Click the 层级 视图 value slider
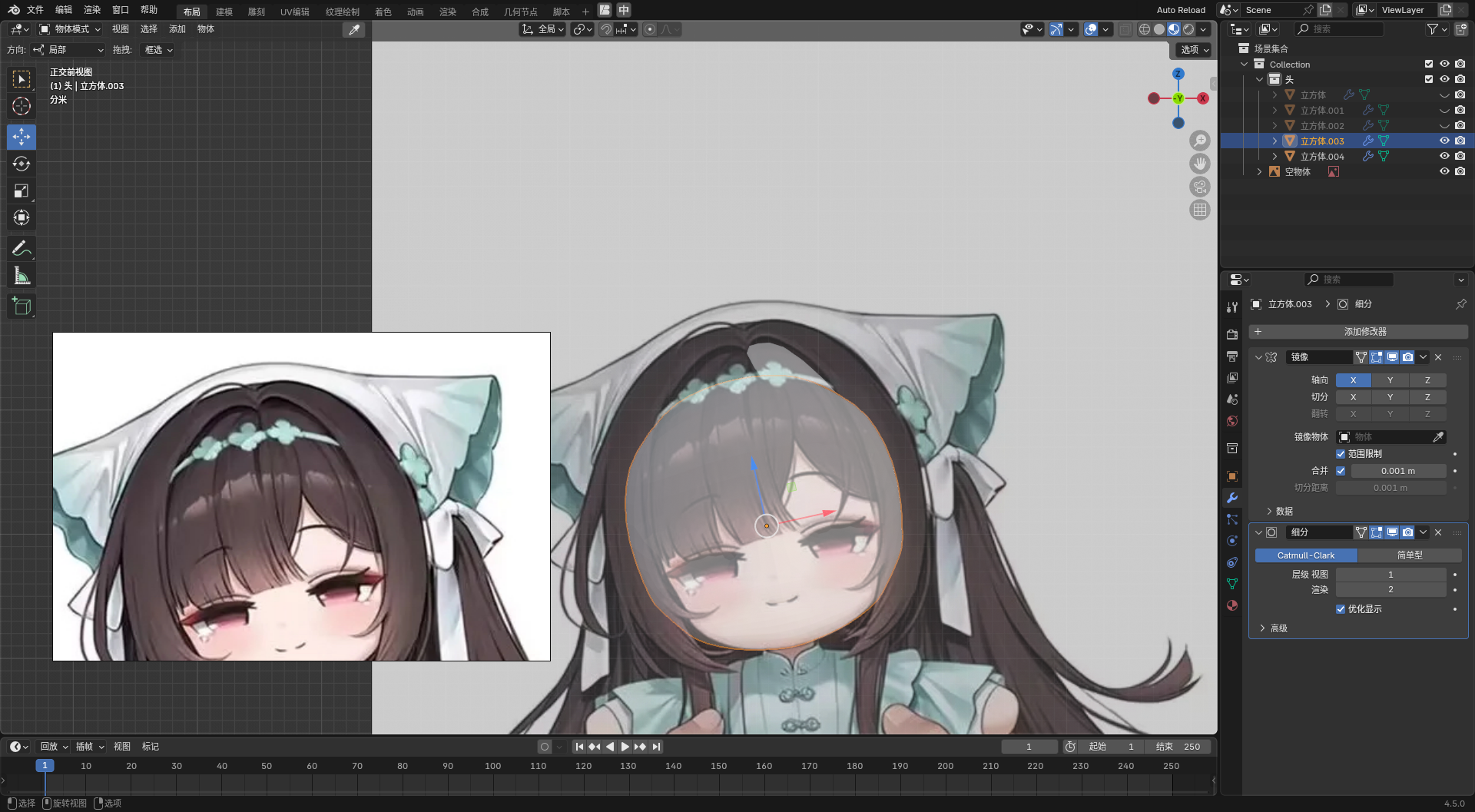Screen dimensions: 1475x812 (x=1390, y=575)
